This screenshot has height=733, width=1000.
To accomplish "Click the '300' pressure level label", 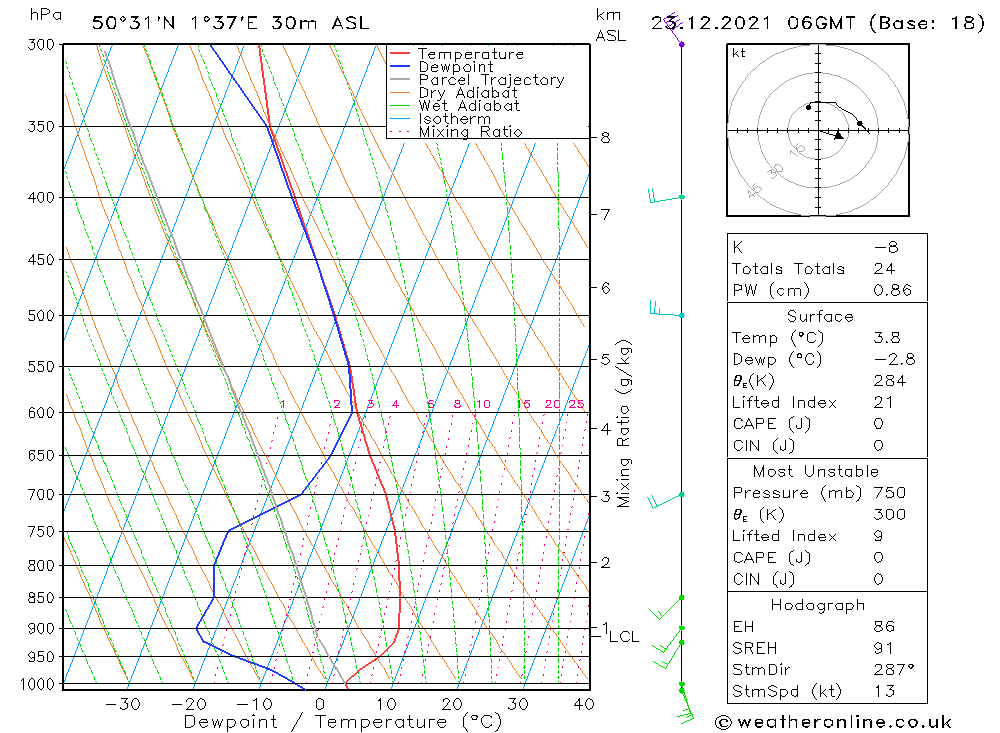I will (x=41, y=45).
